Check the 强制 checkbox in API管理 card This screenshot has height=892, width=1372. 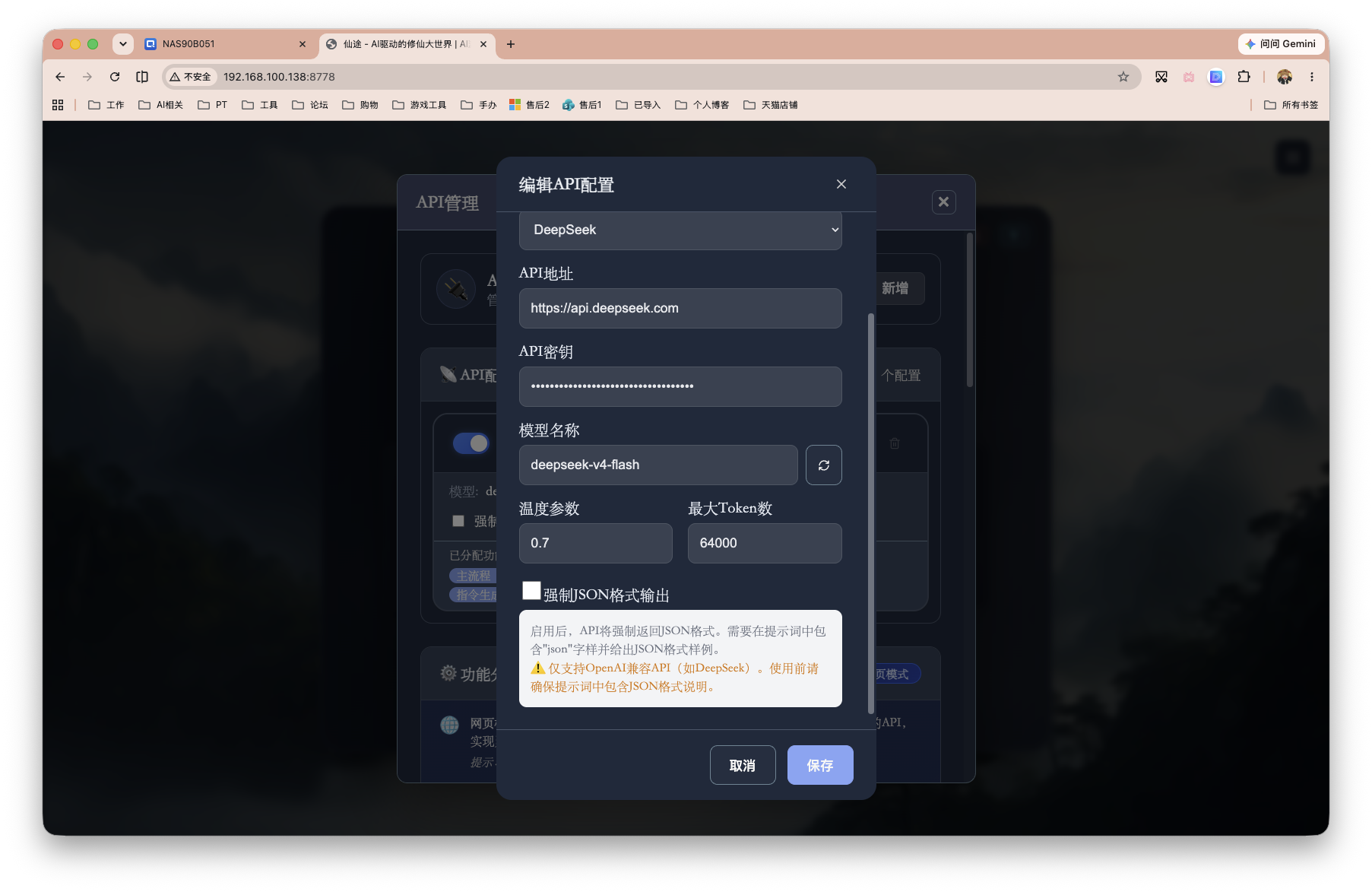(x=458, y=521)
